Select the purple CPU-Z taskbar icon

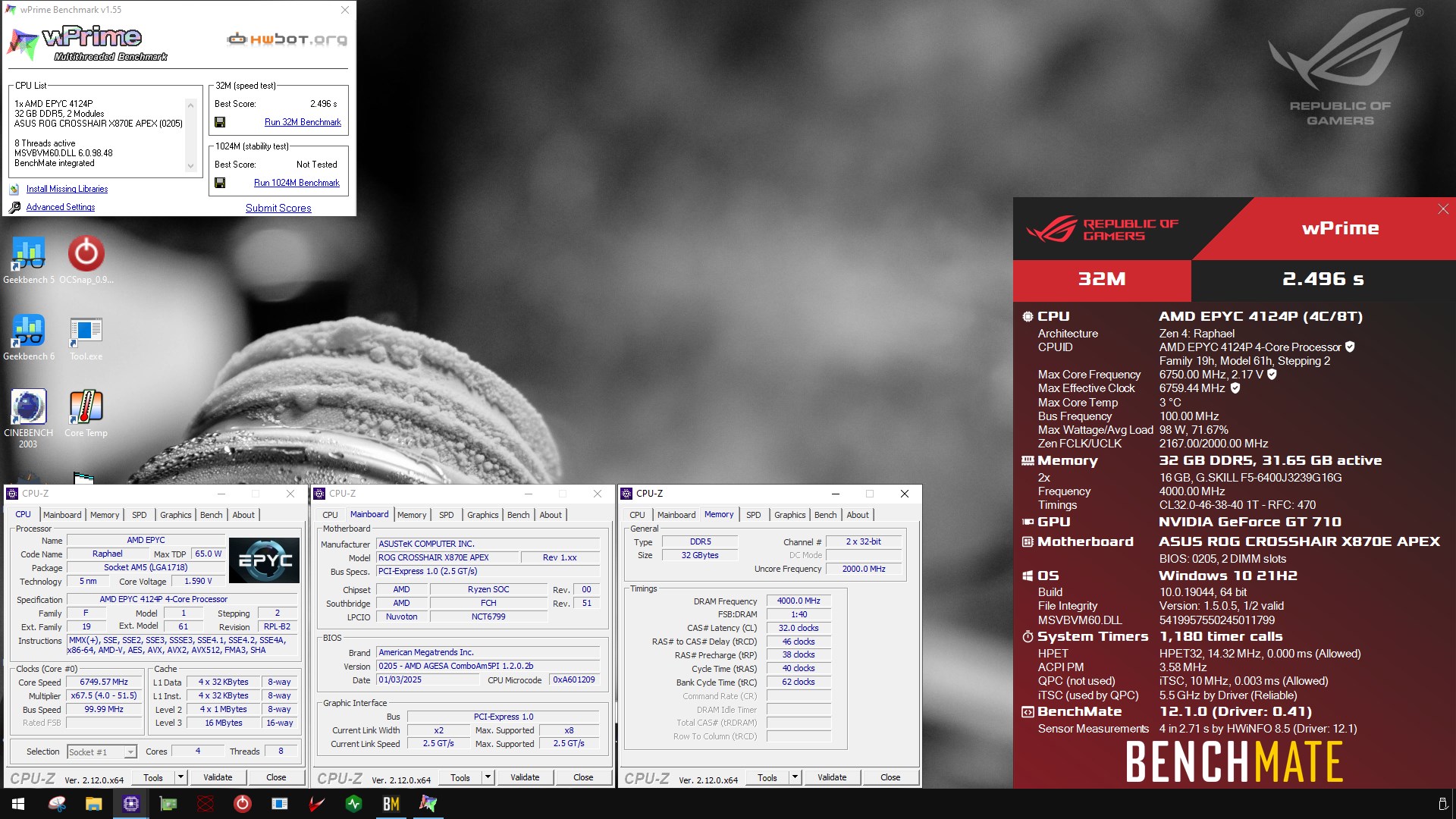[130, 804]
